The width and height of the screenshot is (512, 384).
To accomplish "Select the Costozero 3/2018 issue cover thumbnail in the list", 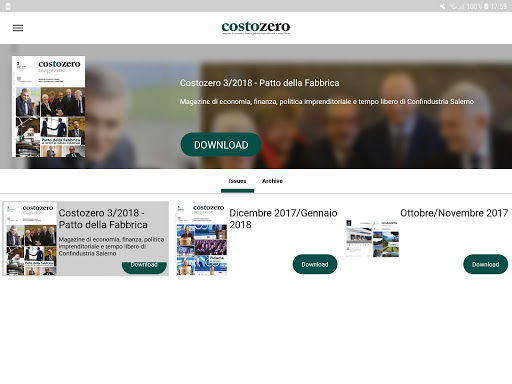I will pos(30,239).
